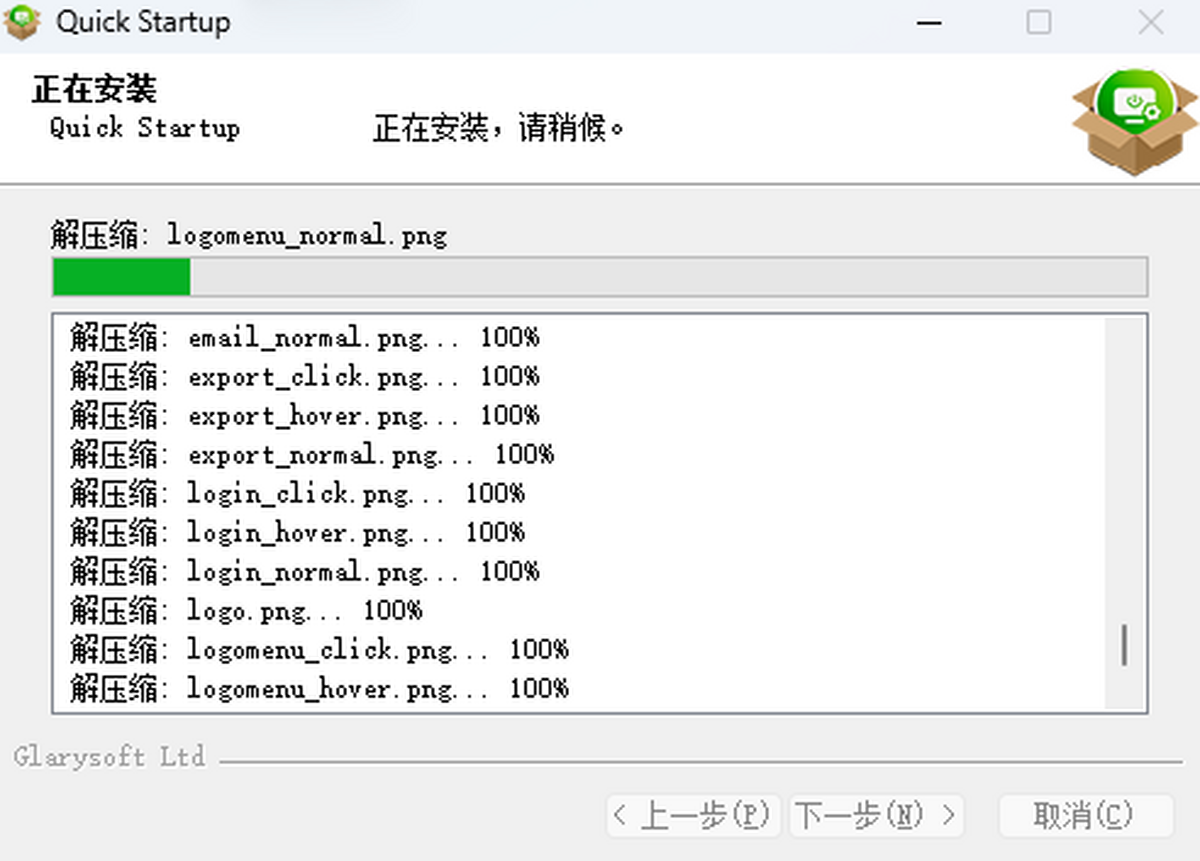
Task: Click the log list scrollbar thumb
Action: (x=1125, y=645)
